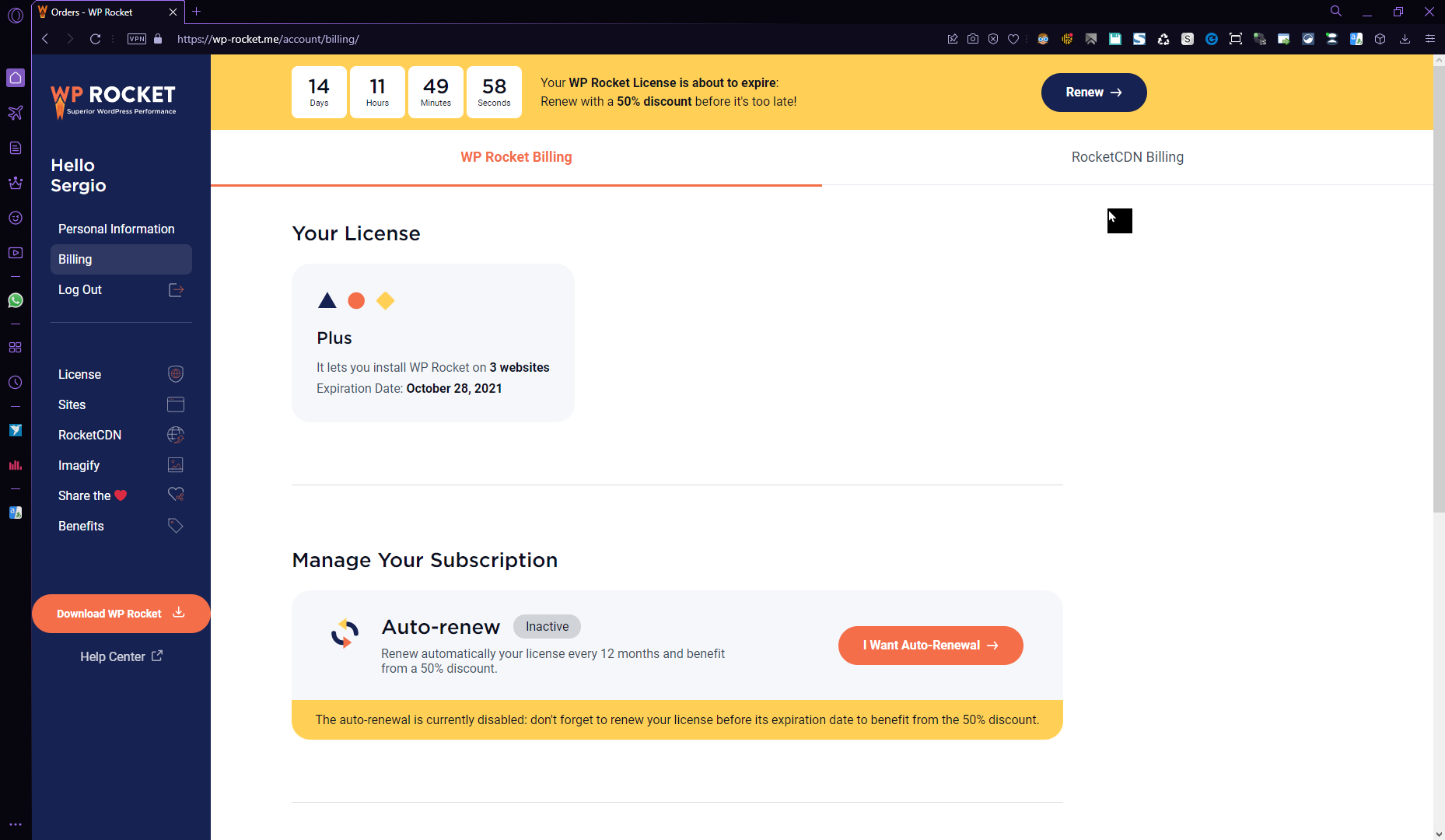Open Easy Setup sliders icon
The width and height of the screenshot is (1445, 840).
click(1430, 39)
